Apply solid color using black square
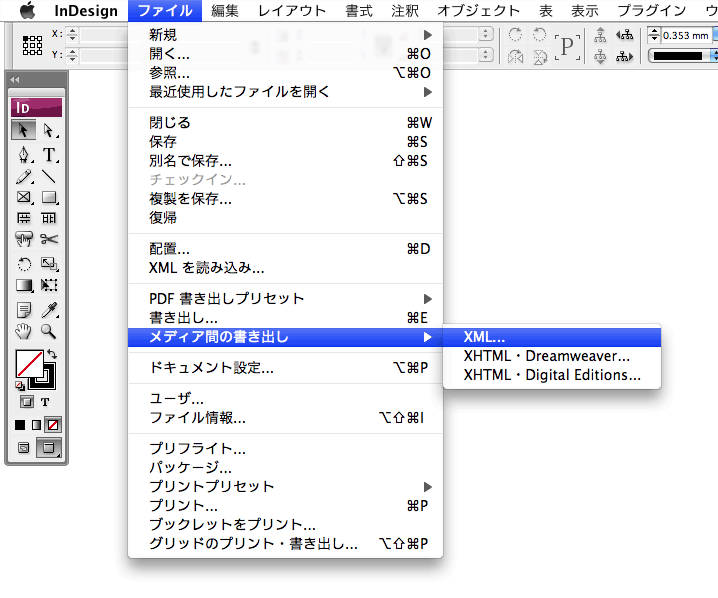This screenshot has width=718, height=598. 20,425
